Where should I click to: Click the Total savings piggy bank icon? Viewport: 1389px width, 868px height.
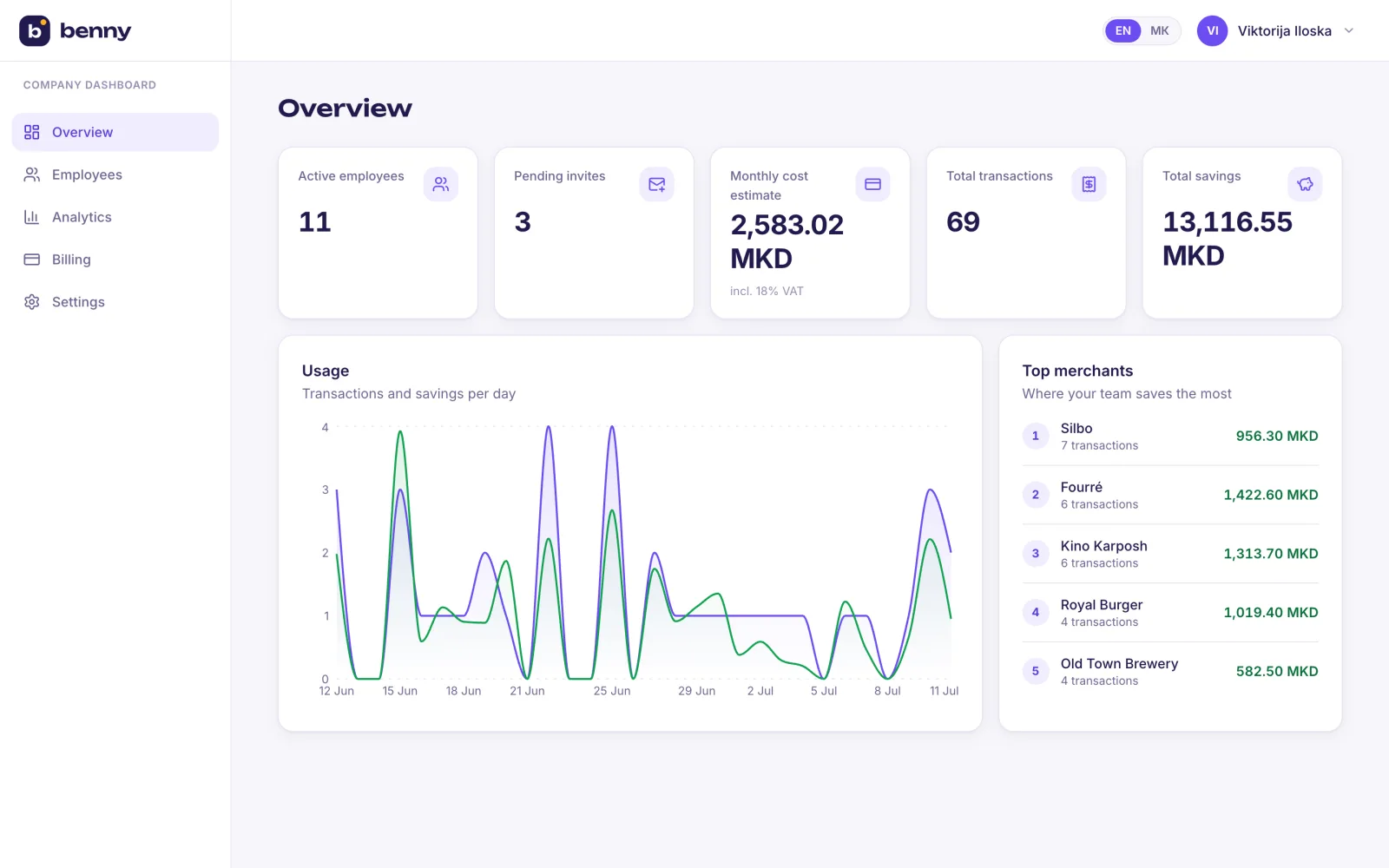1305,184
